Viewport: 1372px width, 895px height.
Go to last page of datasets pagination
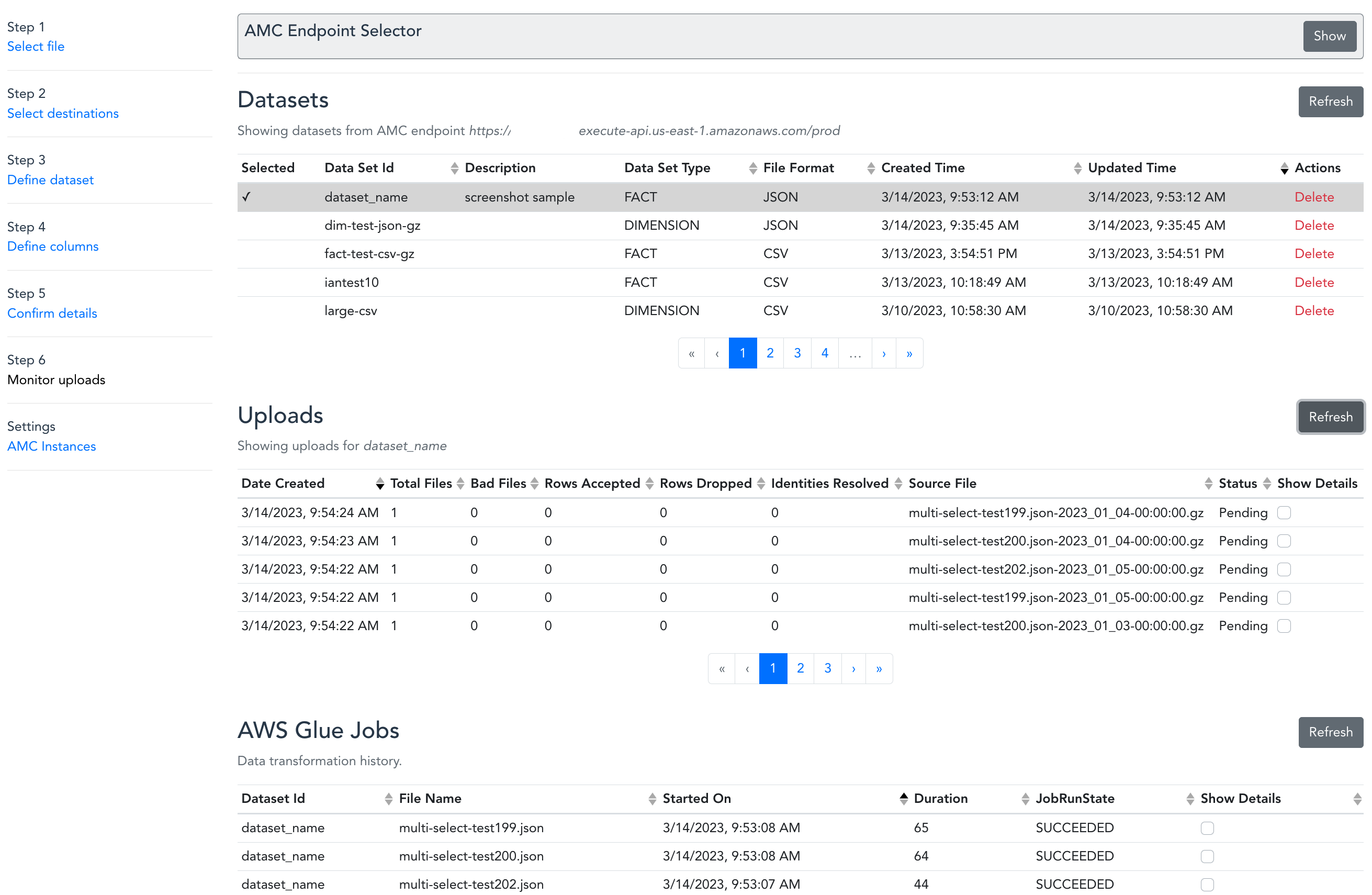[908, 353]
